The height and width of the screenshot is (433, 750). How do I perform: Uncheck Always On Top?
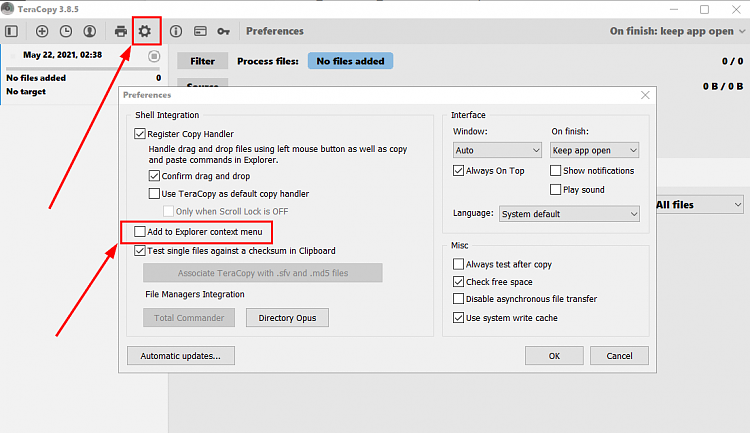point(458,170)
